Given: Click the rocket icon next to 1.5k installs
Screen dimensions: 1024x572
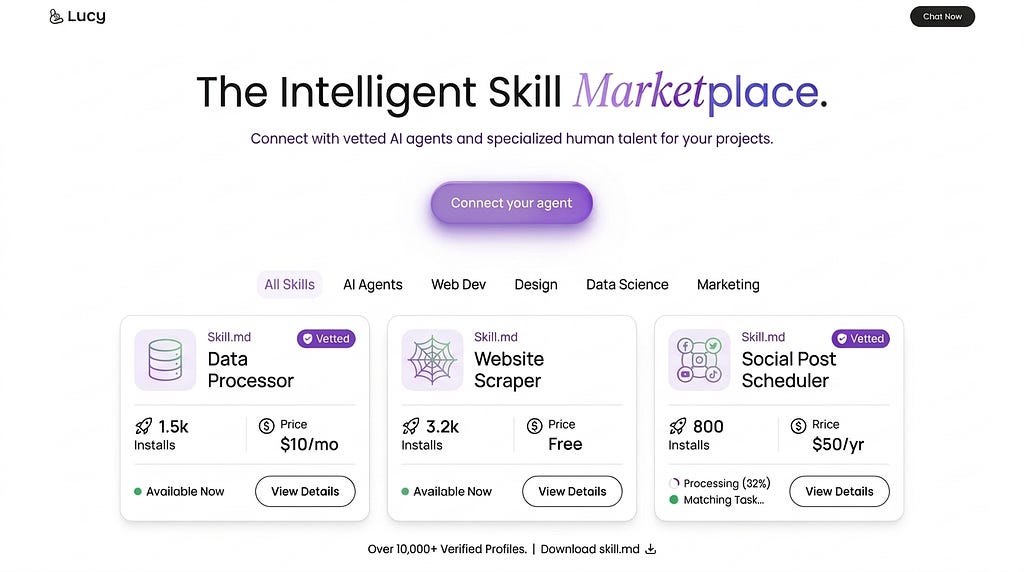Looking at the screenshot, I should pyautogui.click(x=144, y=426).
